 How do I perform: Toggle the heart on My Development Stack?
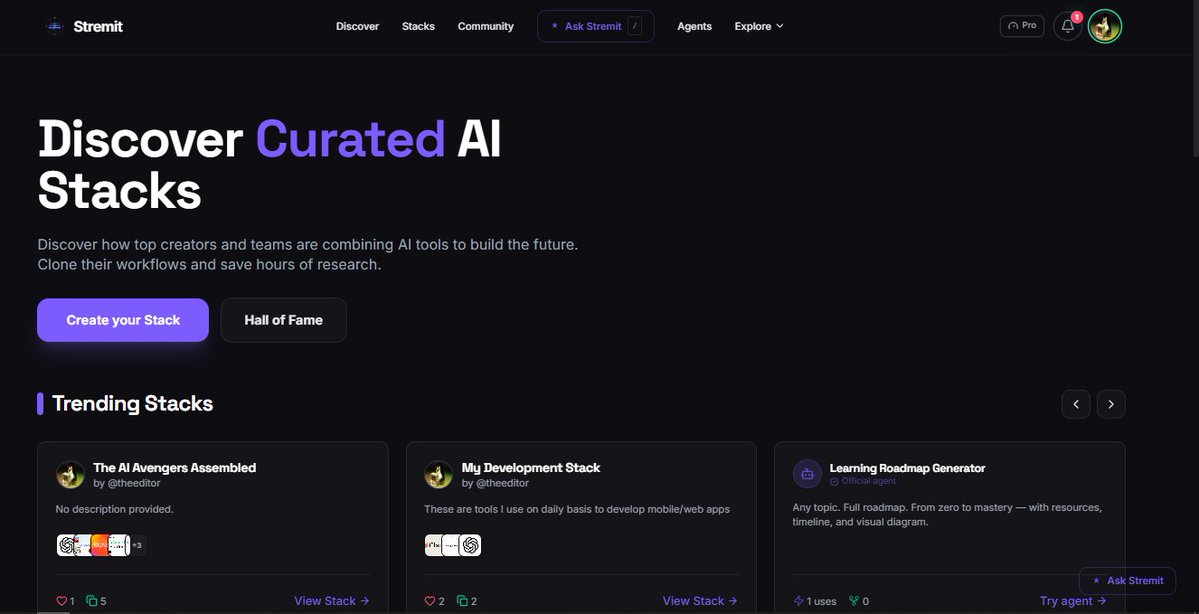(x=429, y=601)
